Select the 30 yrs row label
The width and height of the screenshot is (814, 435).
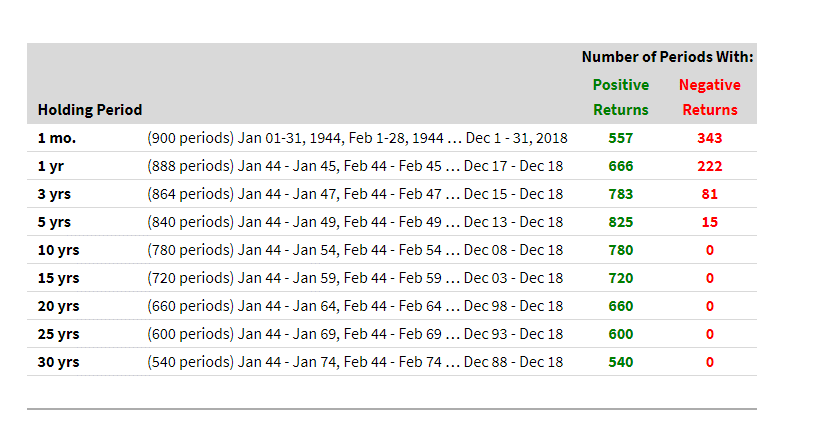(58, 362)
